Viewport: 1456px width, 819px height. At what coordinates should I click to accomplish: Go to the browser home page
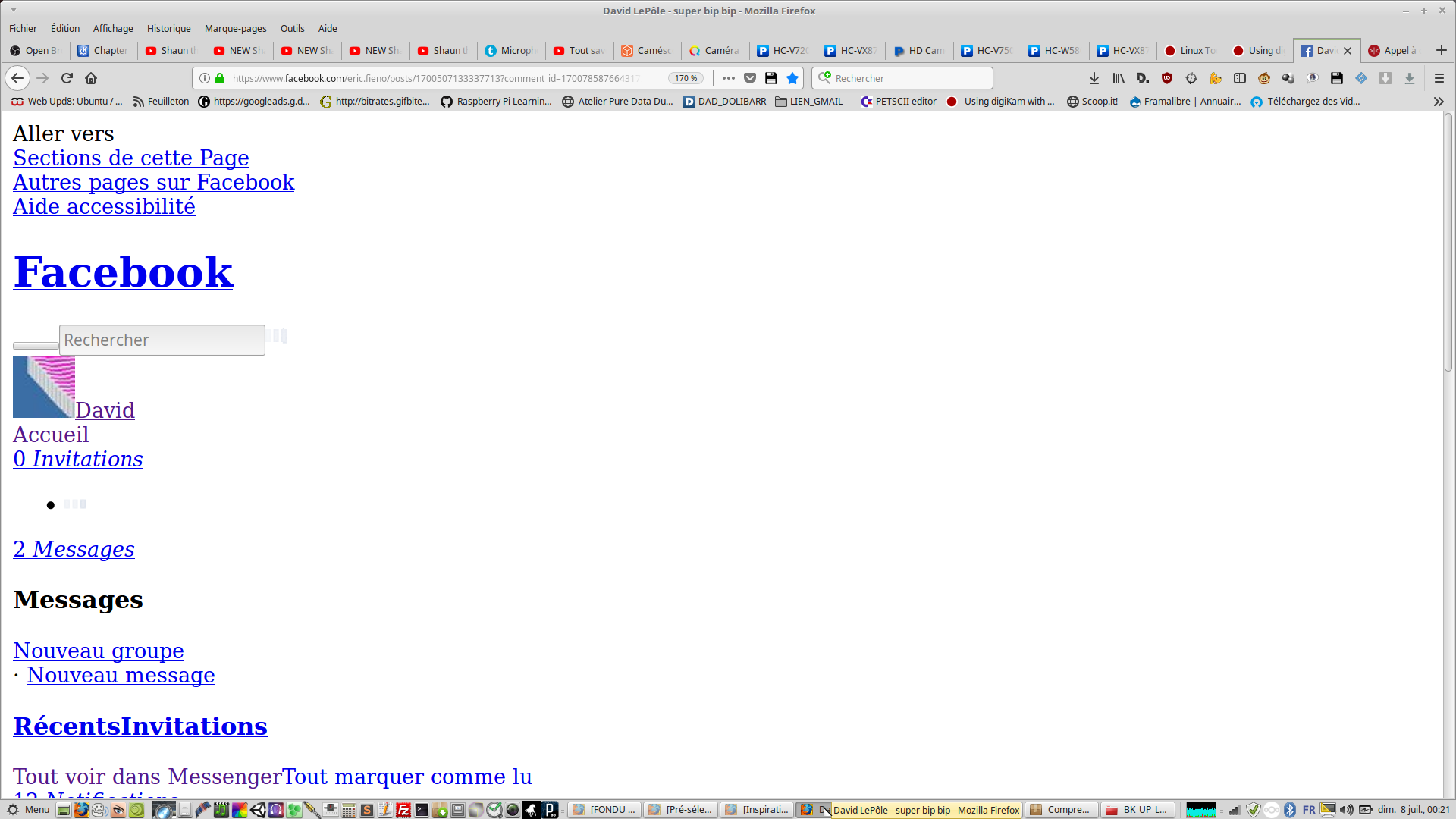(x=91, y=78)
